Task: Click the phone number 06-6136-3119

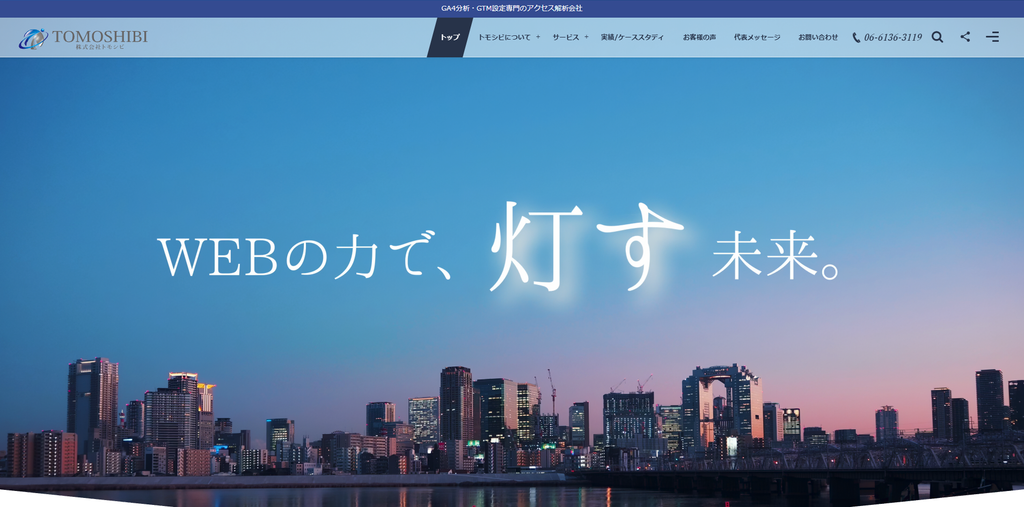Action: [893, 38]
